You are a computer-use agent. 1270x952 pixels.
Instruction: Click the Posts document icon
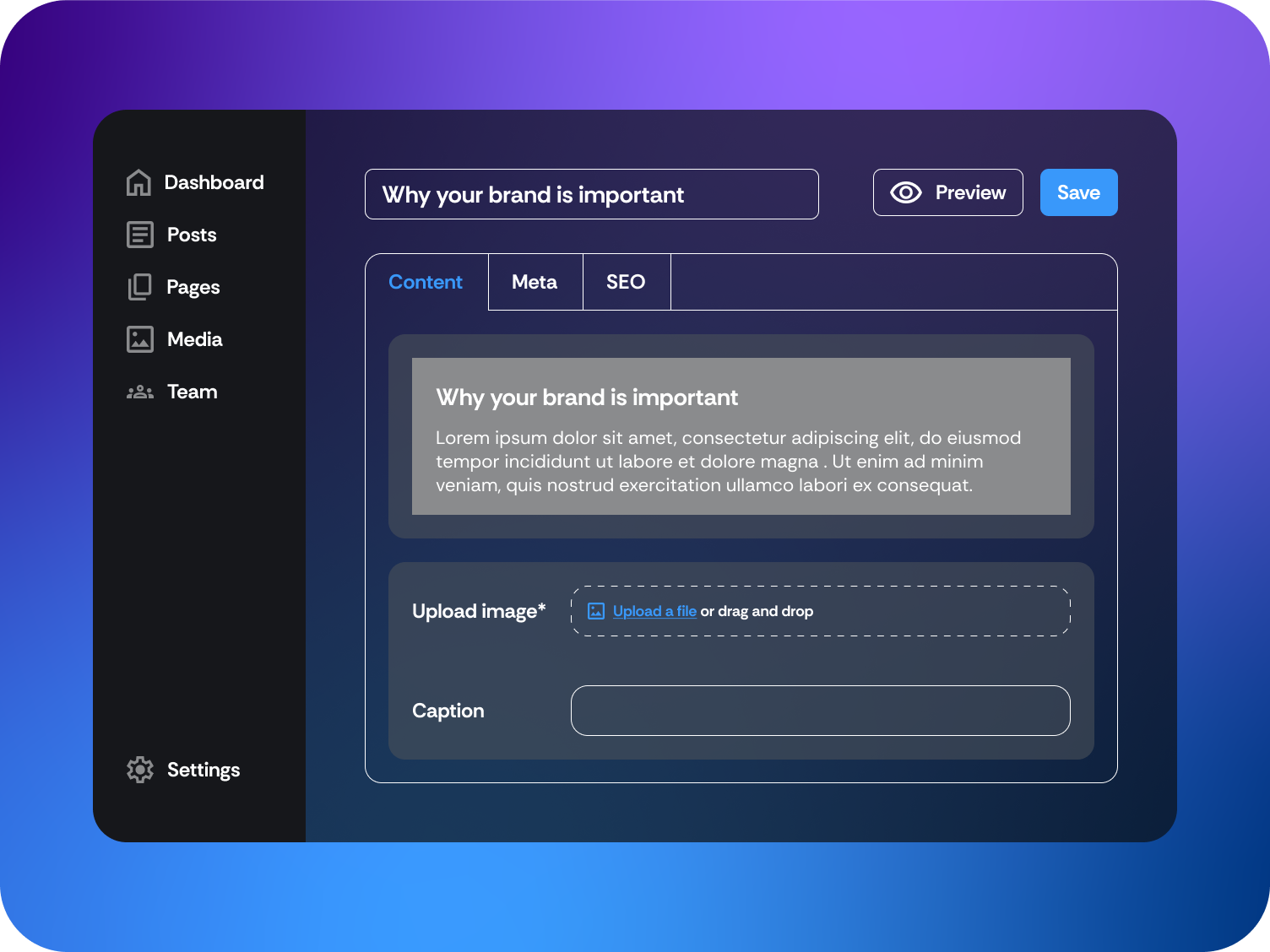pos(139,235)
